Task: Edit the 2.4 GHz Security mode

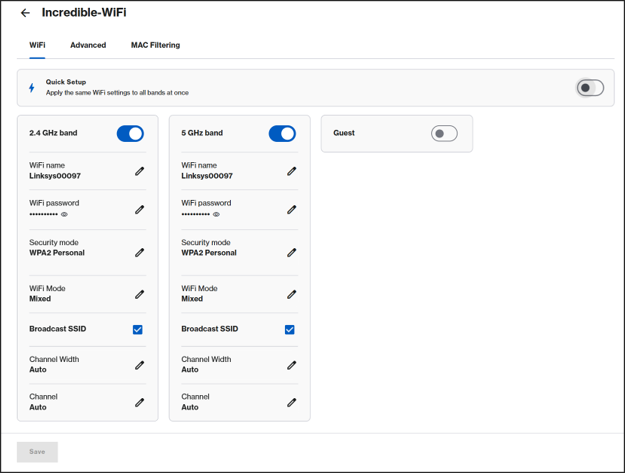Action: point(139,253)
